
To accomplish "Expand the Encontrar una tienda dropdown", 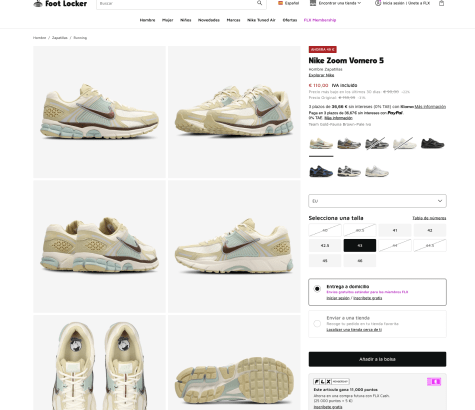I will 339,3.
